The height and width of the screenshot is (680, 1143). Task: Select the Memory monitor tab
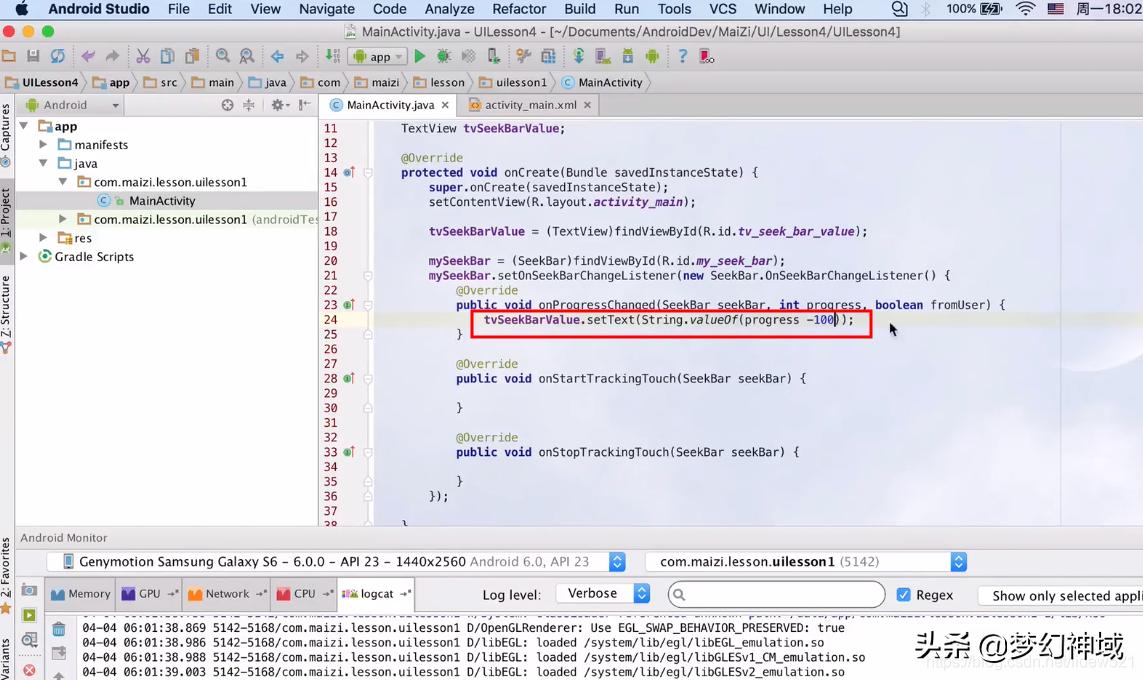(80, 594)
